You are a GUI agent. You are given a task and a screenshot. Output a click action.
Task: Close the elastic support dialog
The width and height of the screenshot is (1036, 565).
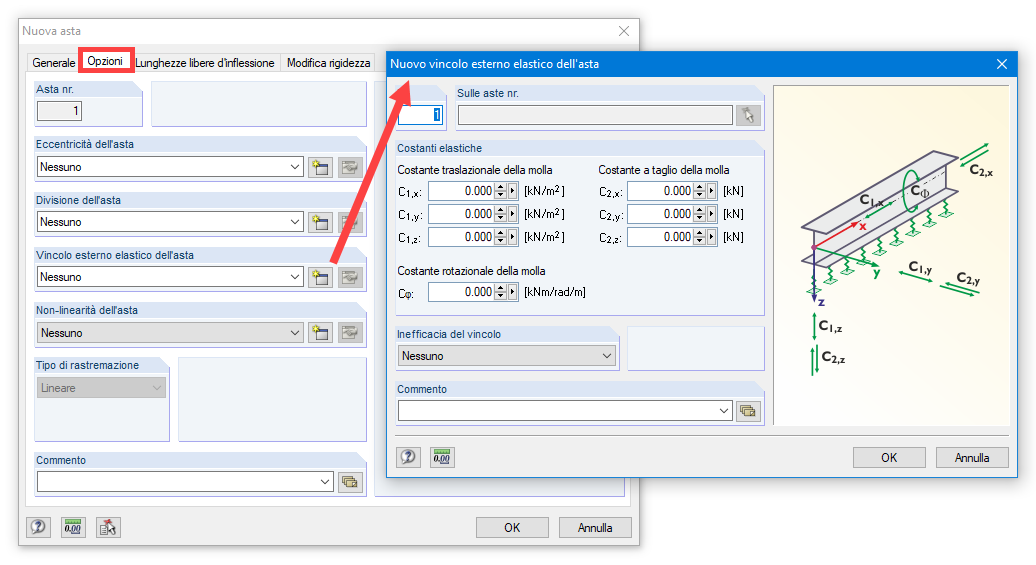(x=1002, y=64)
